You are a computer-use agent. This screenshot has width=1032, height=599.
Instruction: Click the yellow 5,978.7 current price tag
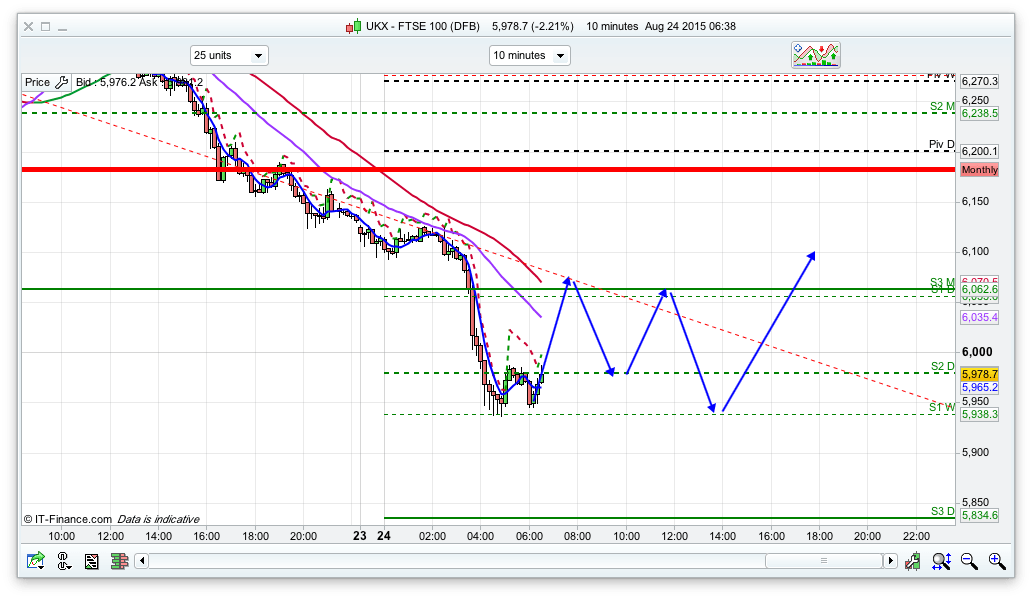(x=979, y=373)
